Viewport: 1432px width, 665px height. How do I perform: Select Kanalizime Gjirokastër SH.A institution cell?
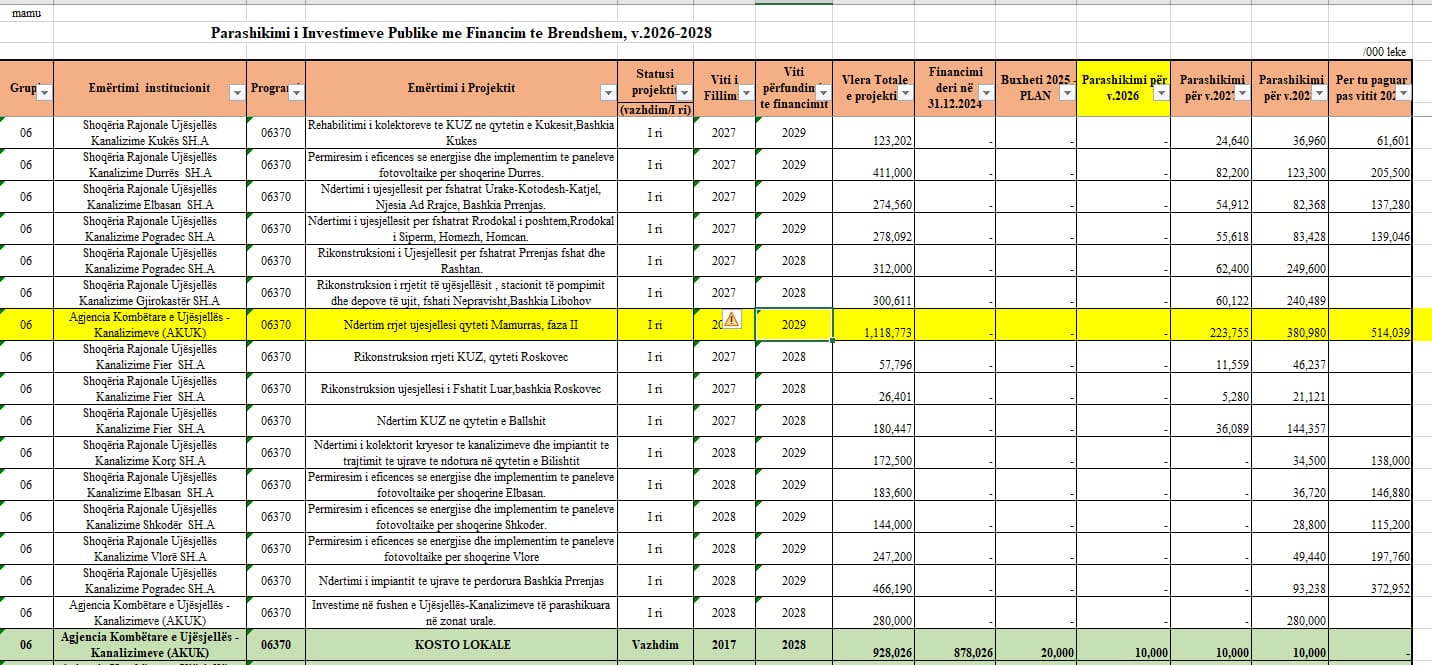[x=150, y=292]
